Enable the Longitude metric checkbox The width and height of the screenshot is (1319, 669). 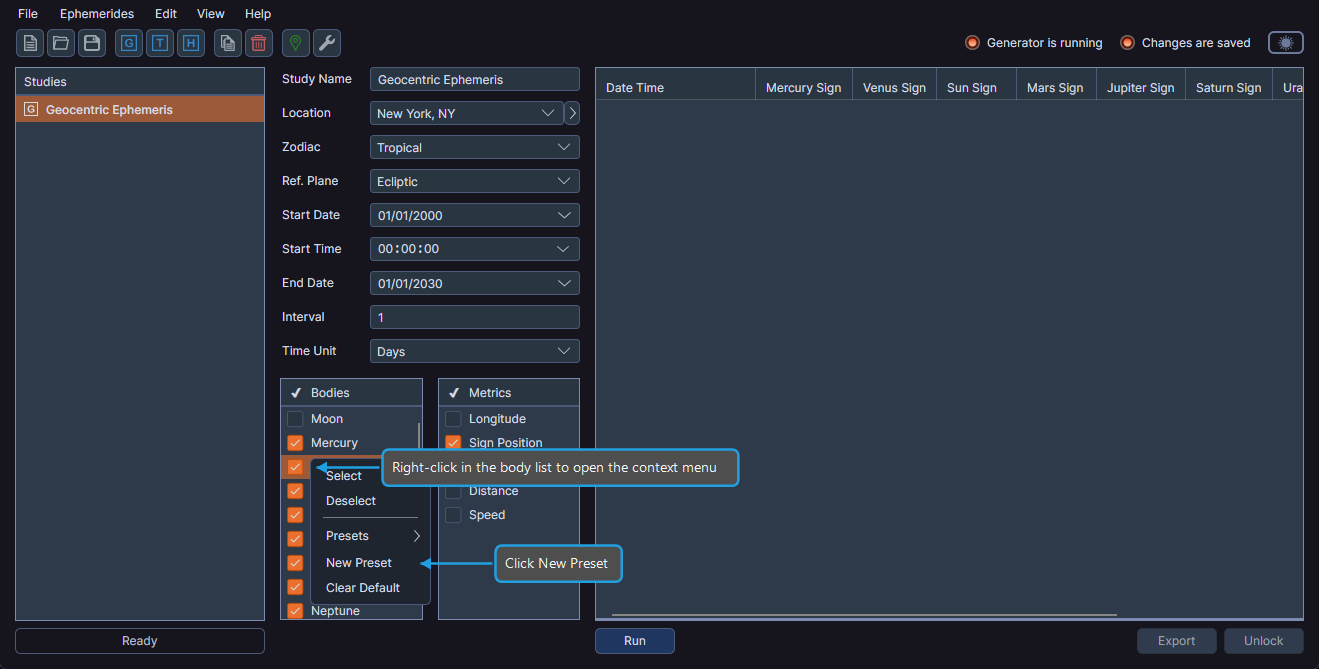pyautogui.click(x=453, y=419)
